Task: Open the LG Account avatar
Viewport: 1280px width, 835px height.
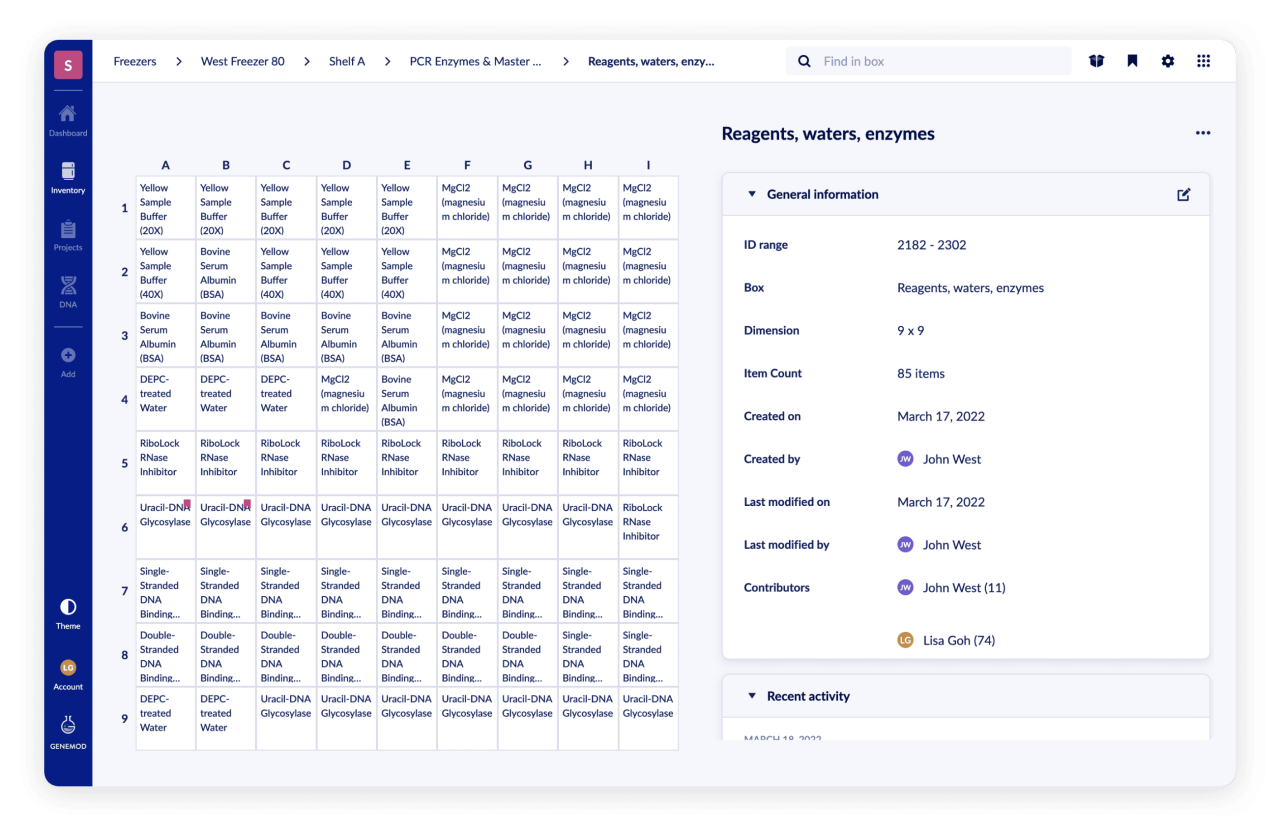Action: tap(68, 667)
